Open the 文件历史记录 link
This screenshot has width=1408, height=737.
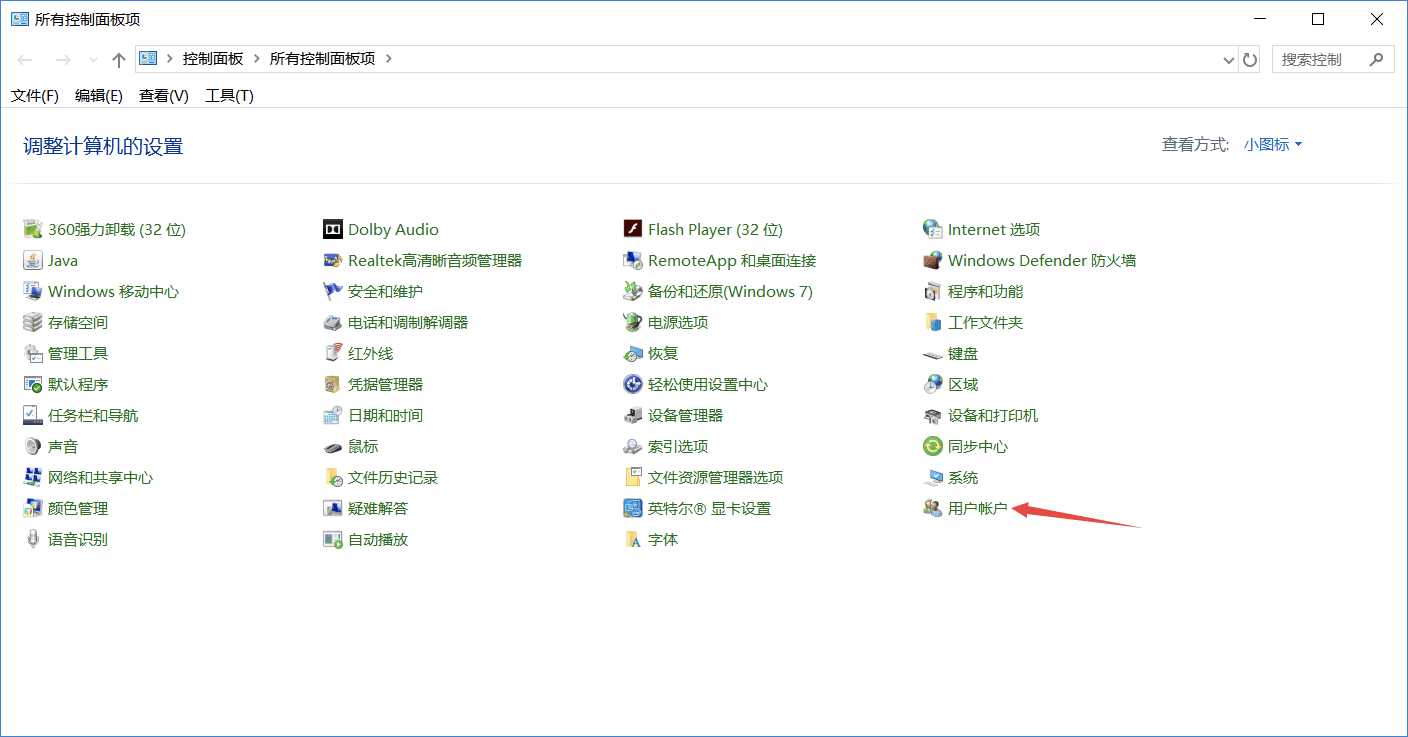pos(393,477)
